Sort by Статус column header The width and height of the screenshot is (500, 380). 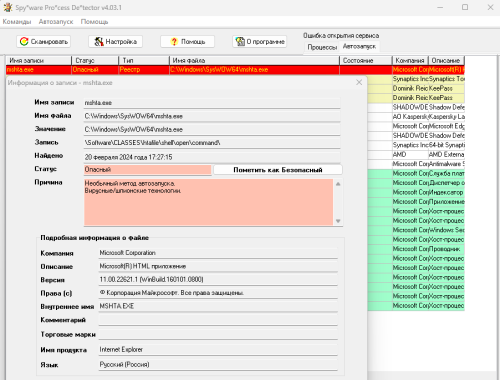(x=95, y=60)
